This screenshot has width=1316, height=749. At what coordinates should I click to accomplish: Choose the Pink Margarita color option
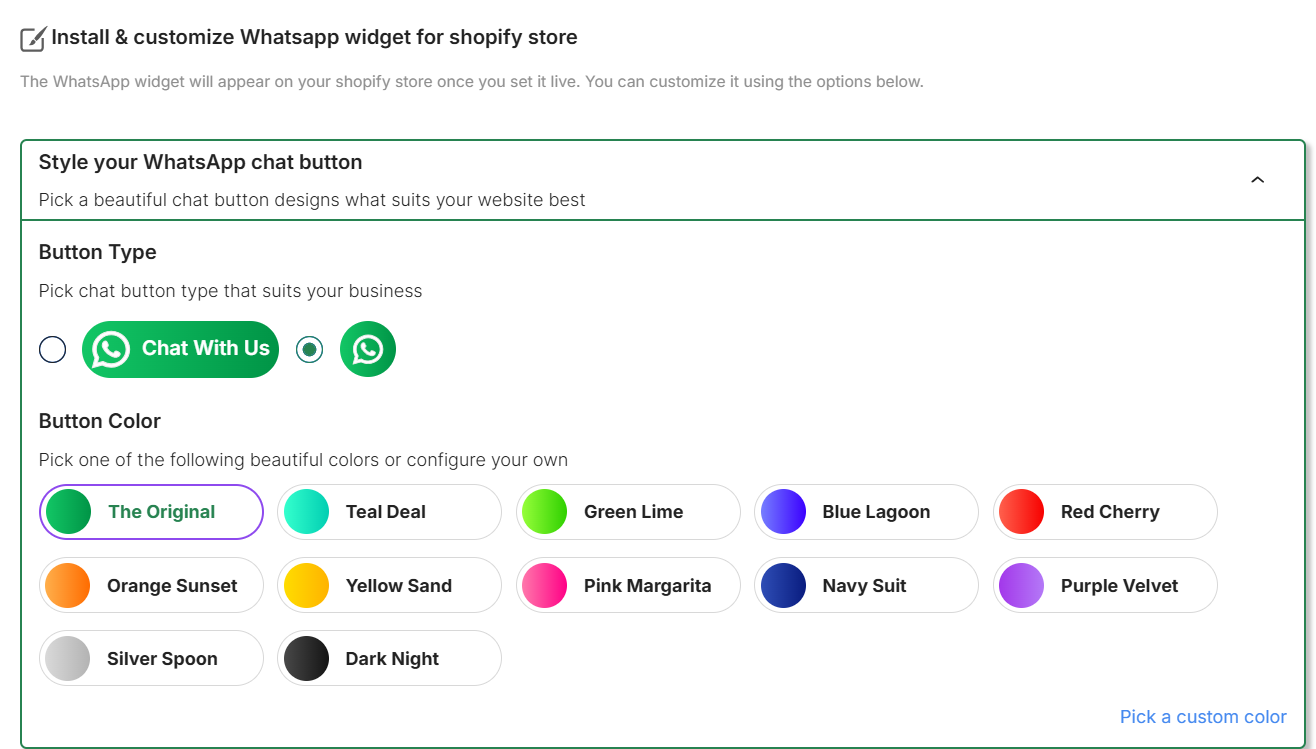pos(628,585)
